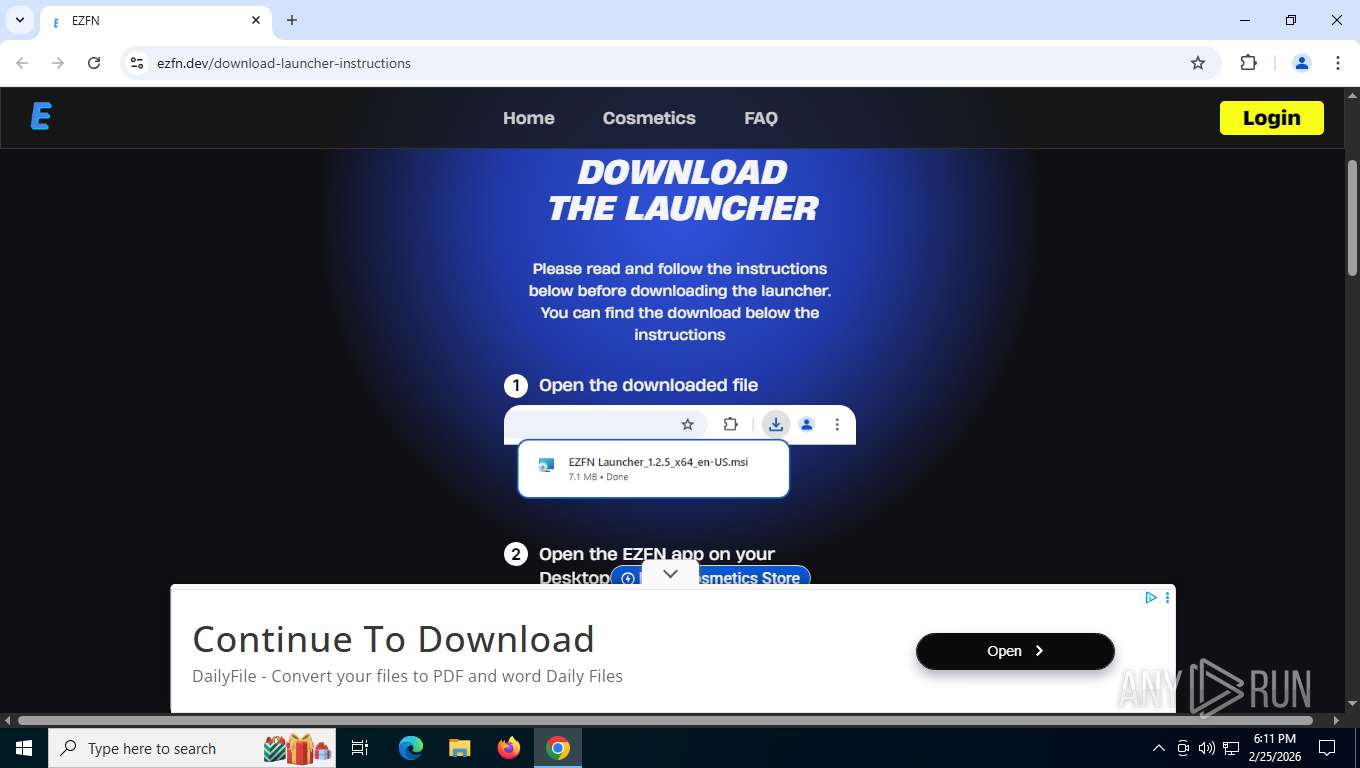Open the Windows Start menu
This screenshot has height=768, width=1360.
coord(24,748)
